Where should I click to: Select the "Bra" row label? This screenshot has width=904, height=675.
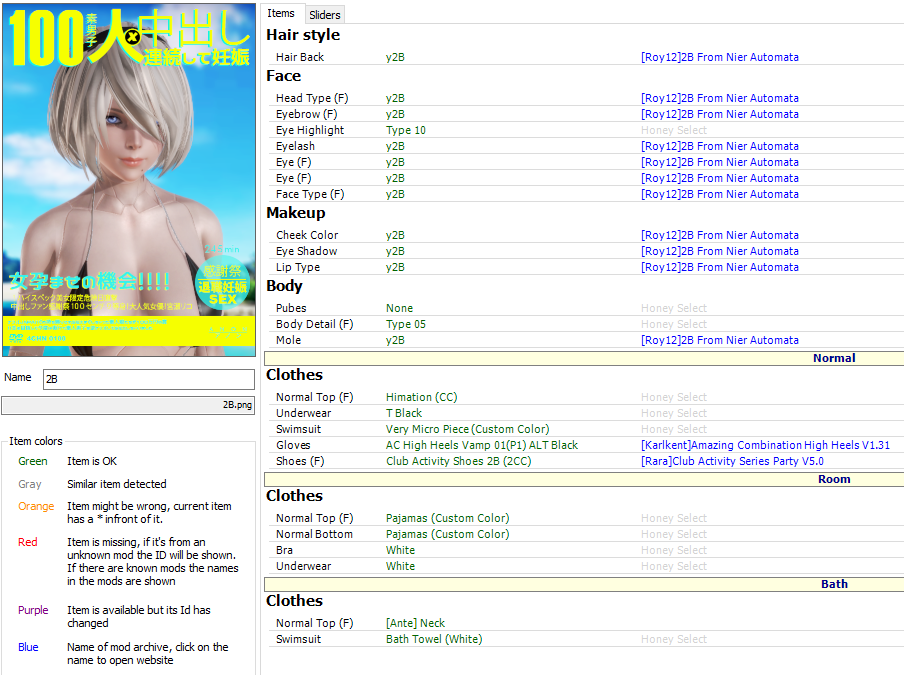coord(284,550)
